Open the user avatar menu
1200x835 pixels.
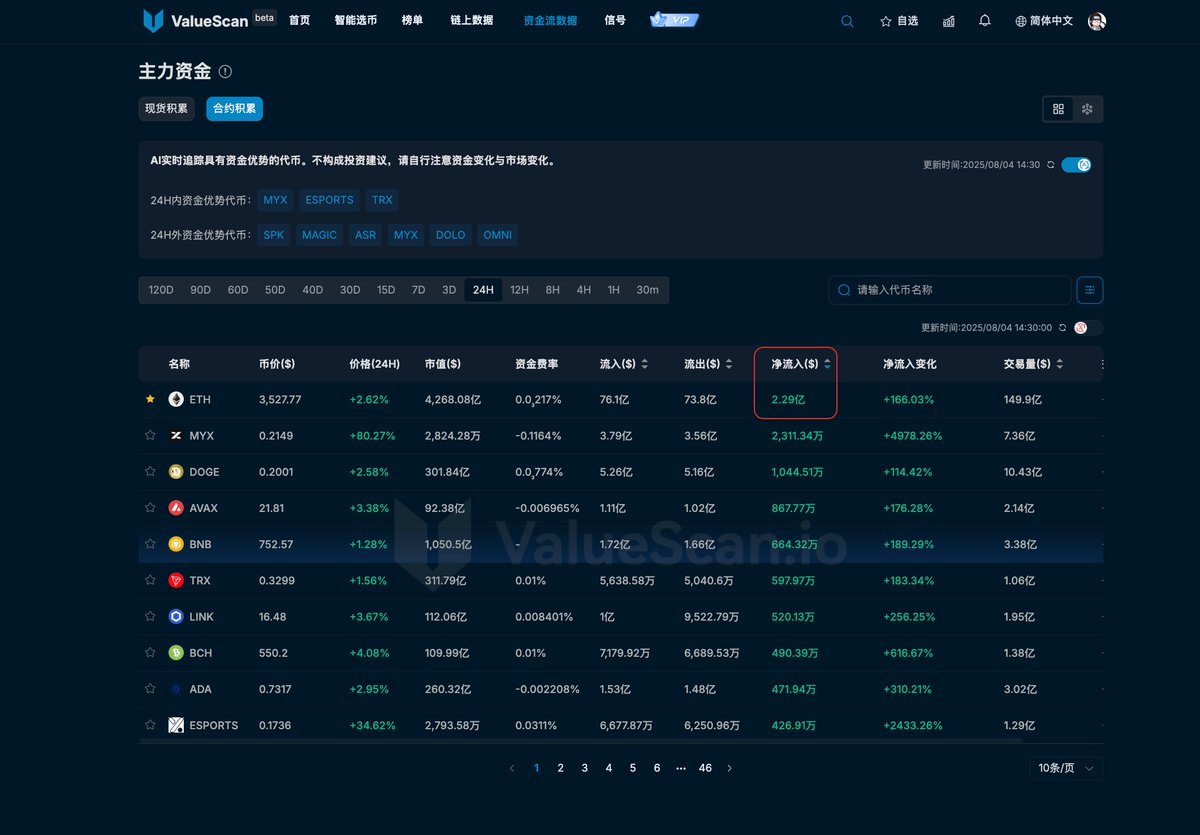point(1097,21)
